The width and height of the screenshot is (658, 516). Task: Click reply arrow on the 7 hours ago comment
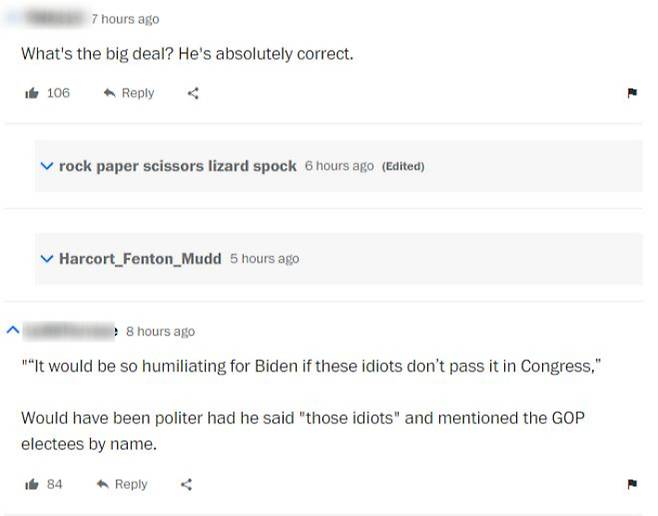click(x=109, y=93)
